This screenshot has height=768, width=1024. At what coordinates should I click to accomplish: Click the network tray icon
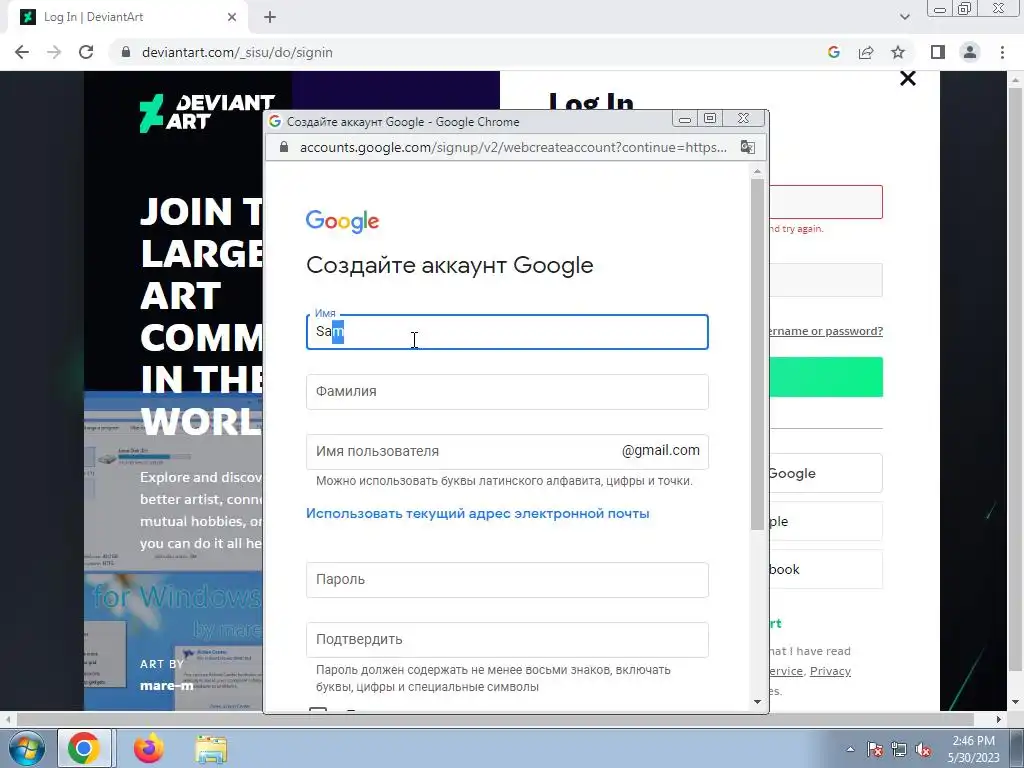tap(899, 749)
